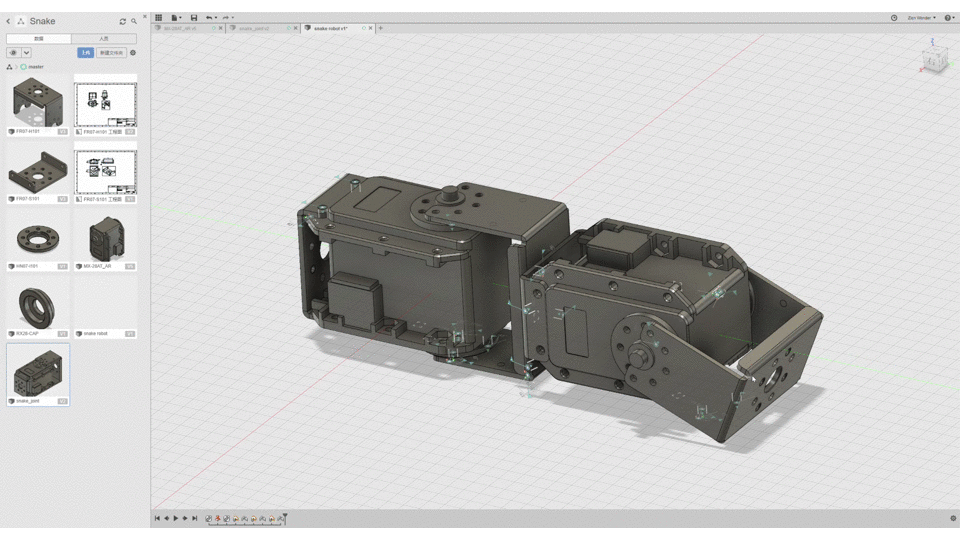Click the version badge on snake_joint
The height and width of the screenshot is (540, 960).
pos(62,401)
